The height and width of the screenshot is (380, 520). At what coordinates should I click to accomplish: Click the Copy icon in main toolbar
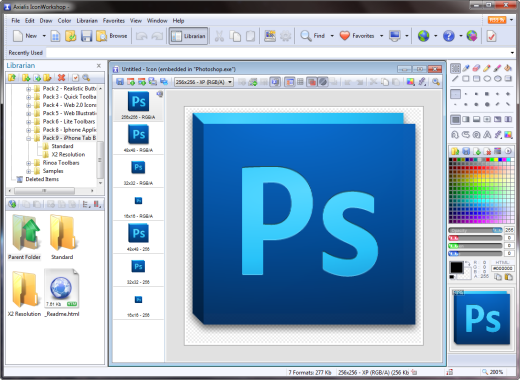pyautogui.click(x=235, y=36)
